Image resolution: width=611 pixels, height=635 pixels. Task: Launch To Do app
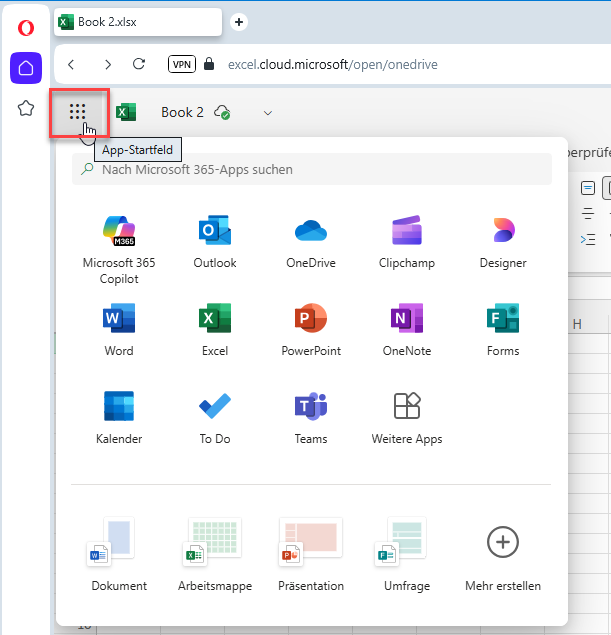[x=215, y=418]
